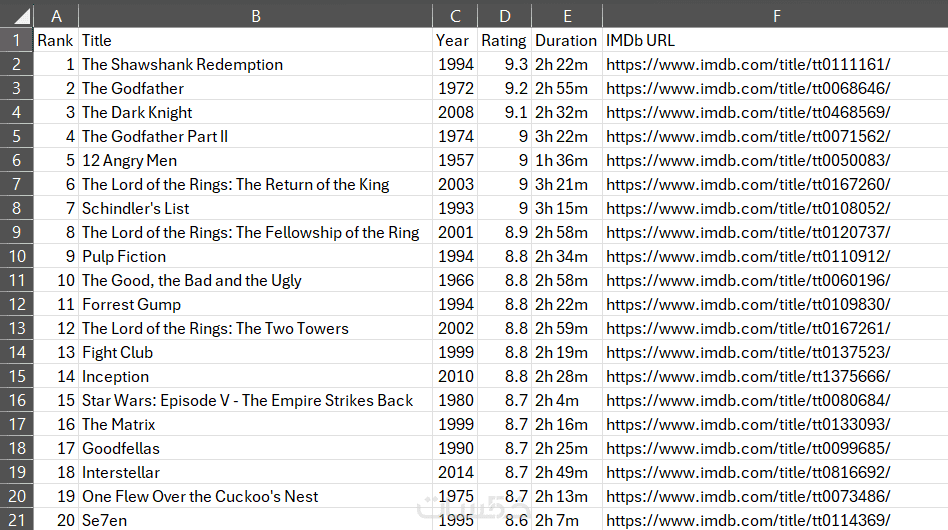Viewport: 948px width, 530px height.
Task: Click the Inception IMDb URL cell
Action: [748, 376]
